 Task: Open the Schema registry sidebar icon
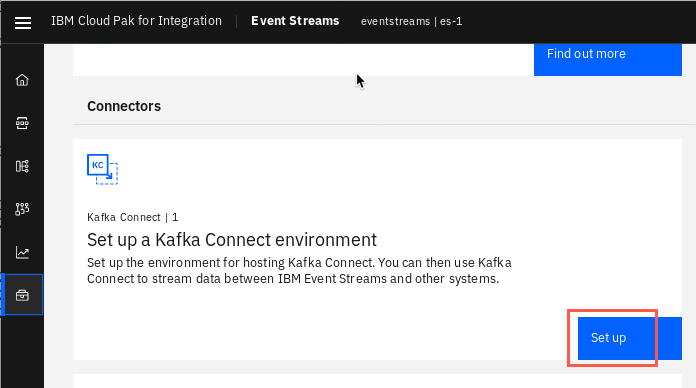click(22, 166)
